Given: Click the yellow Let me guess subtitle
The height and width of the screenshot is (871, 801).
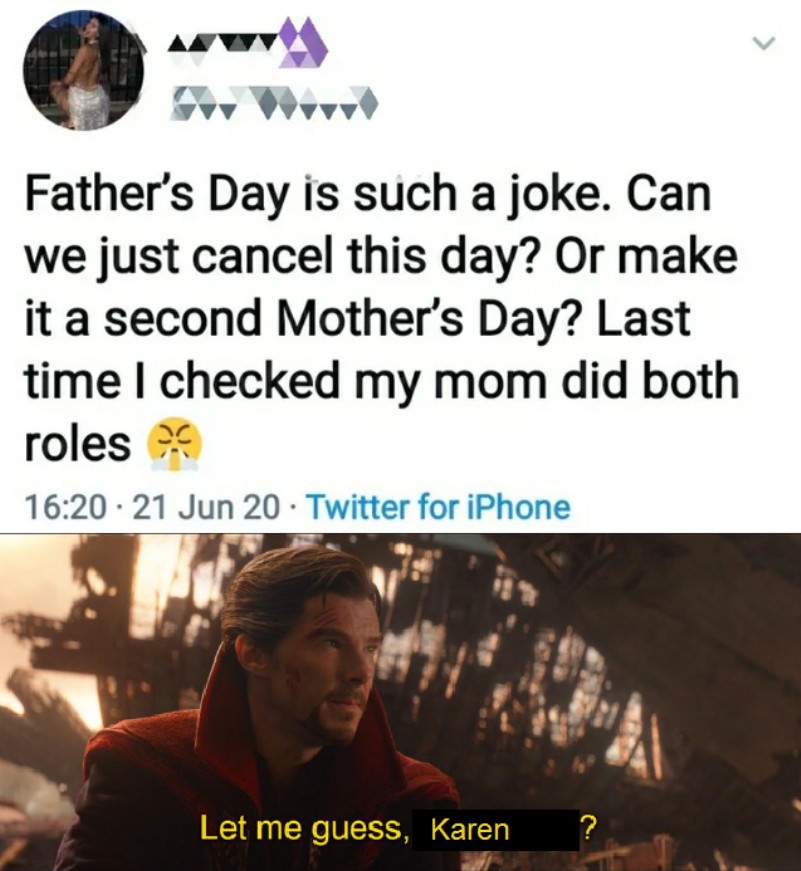Looking at the screenshot, I should [x=304, y=829].
